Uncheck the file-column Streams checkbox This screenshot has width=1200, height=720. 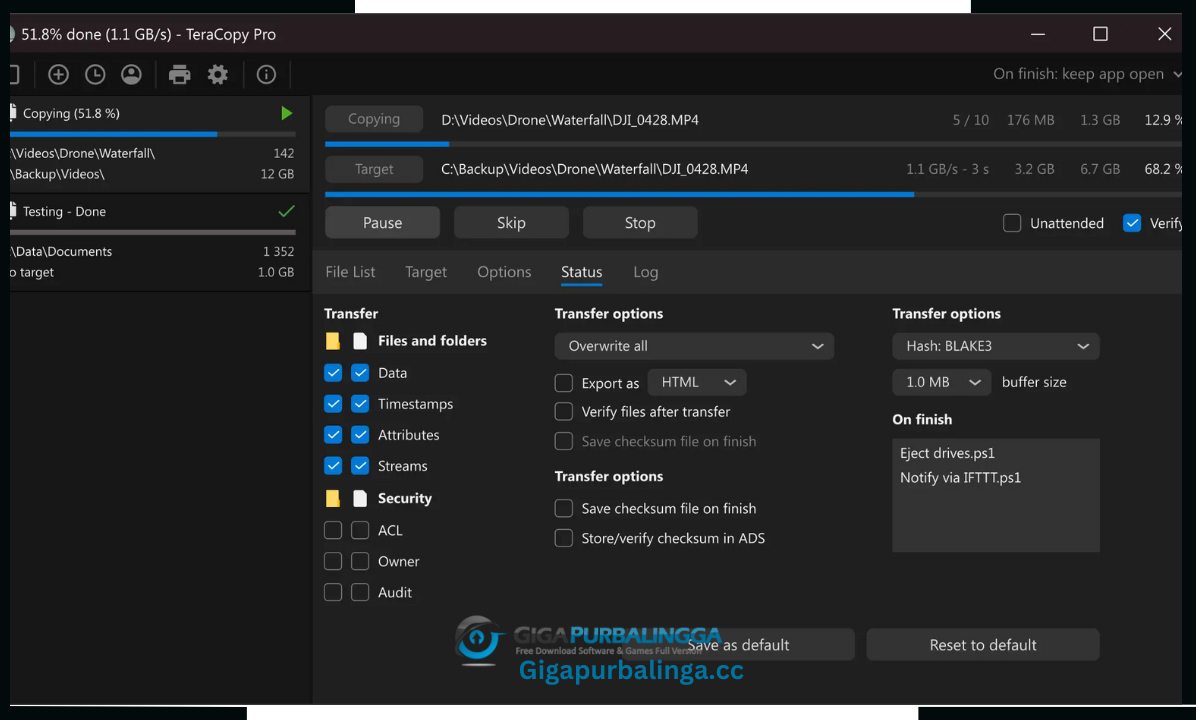coord(360,466)
